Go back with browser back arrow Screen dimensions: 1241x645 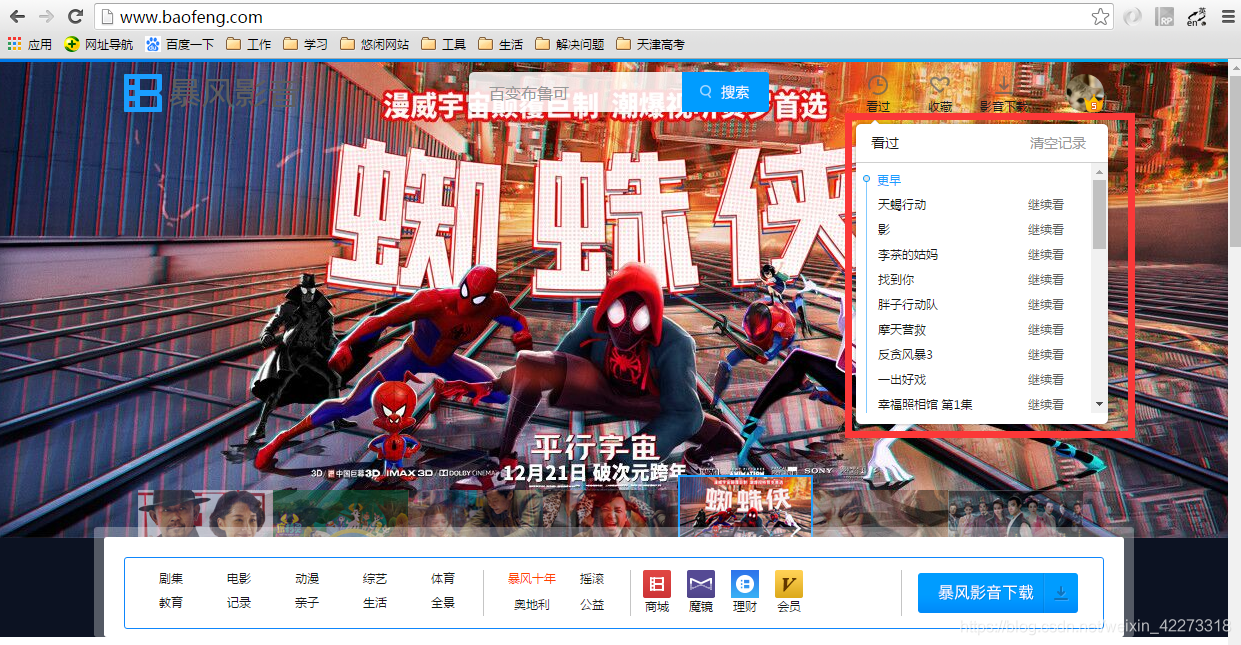(17, 17)
